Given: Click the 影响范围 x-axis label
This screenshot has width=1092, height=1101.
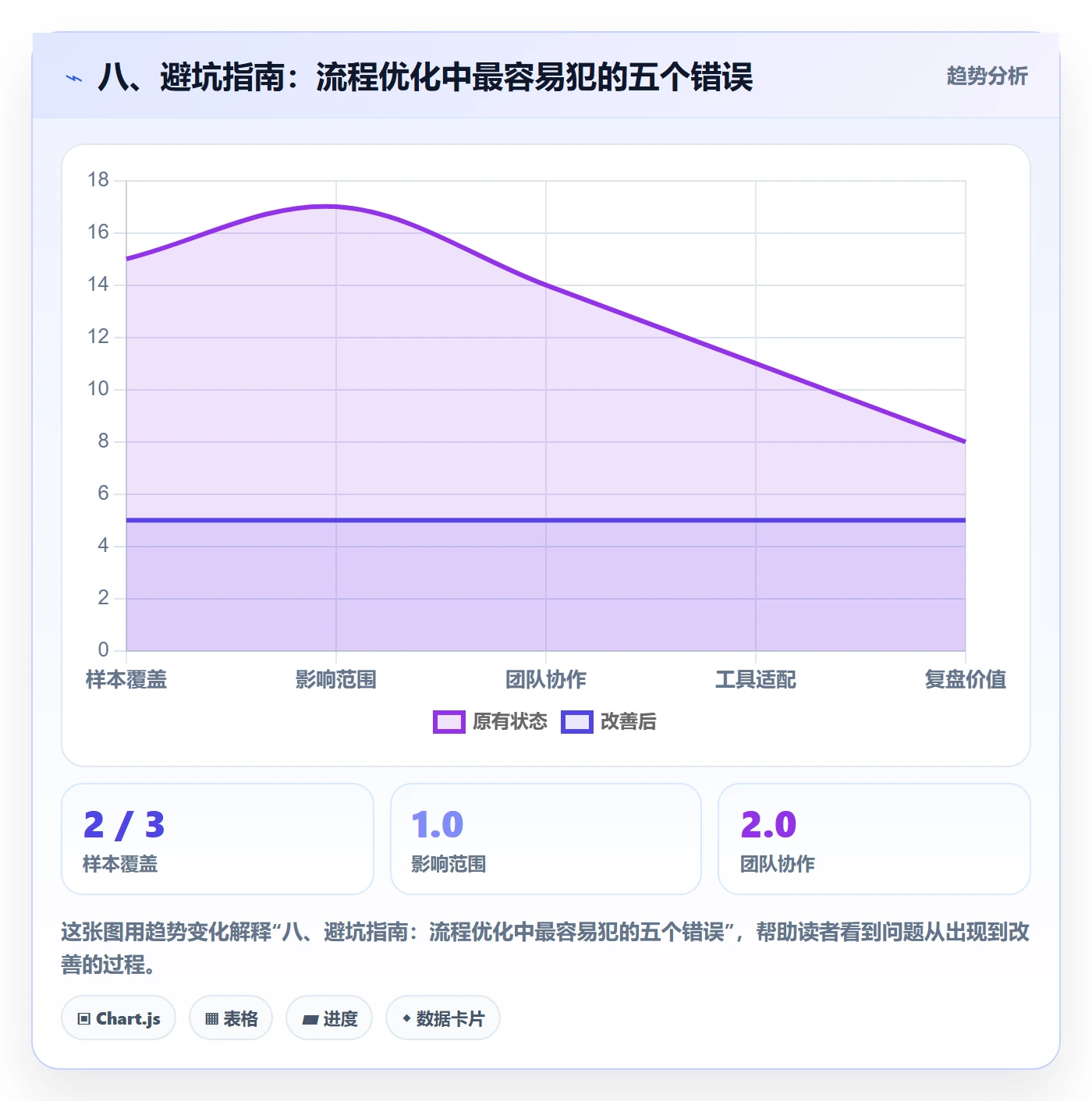Looking at the screenshot, I should pyautogui.click(x=336, y=680).
